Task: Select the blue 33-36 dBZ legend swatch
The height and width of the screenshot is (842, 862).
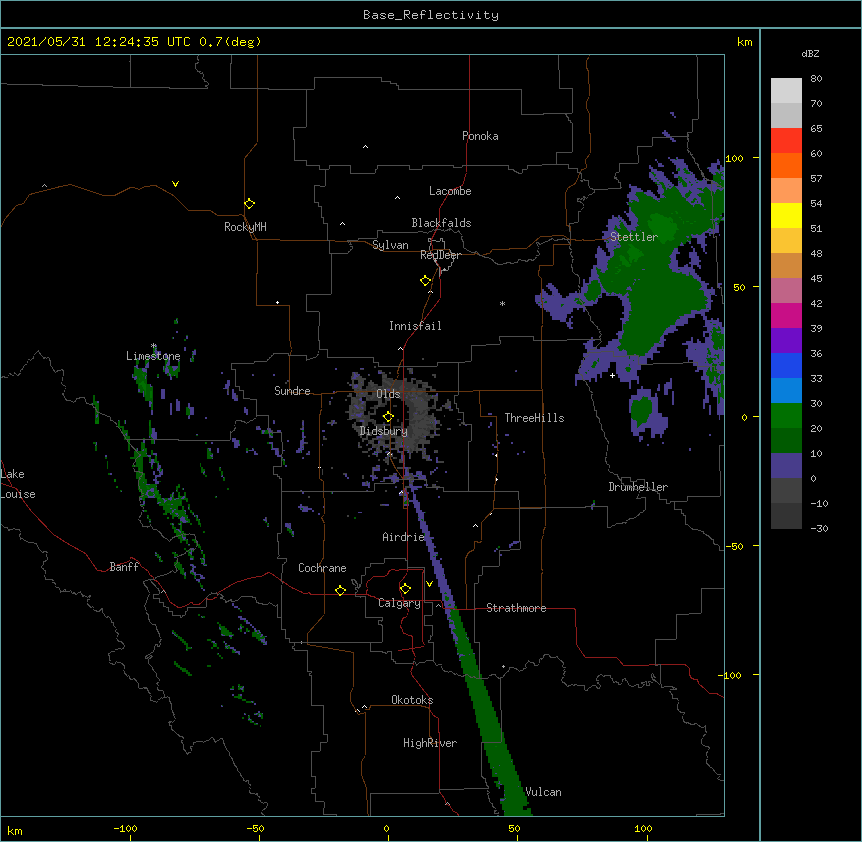Action: pos(786,365)
